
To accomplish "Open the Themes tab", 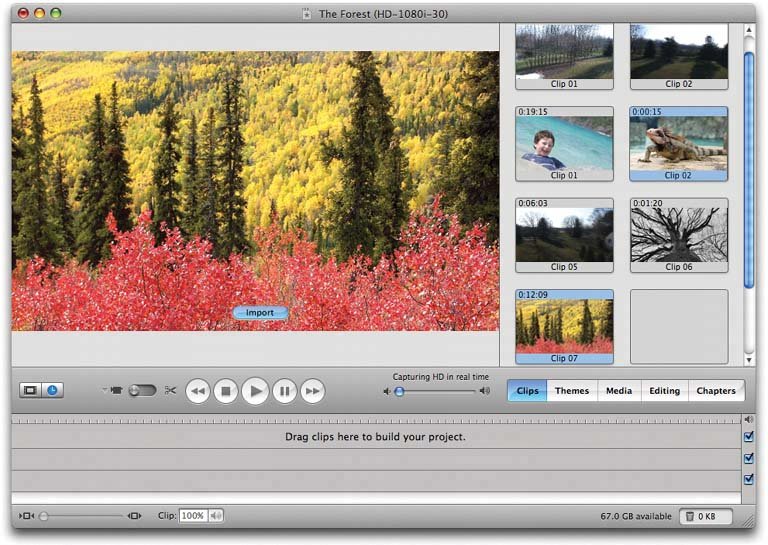I will click(x=572, y=391).
